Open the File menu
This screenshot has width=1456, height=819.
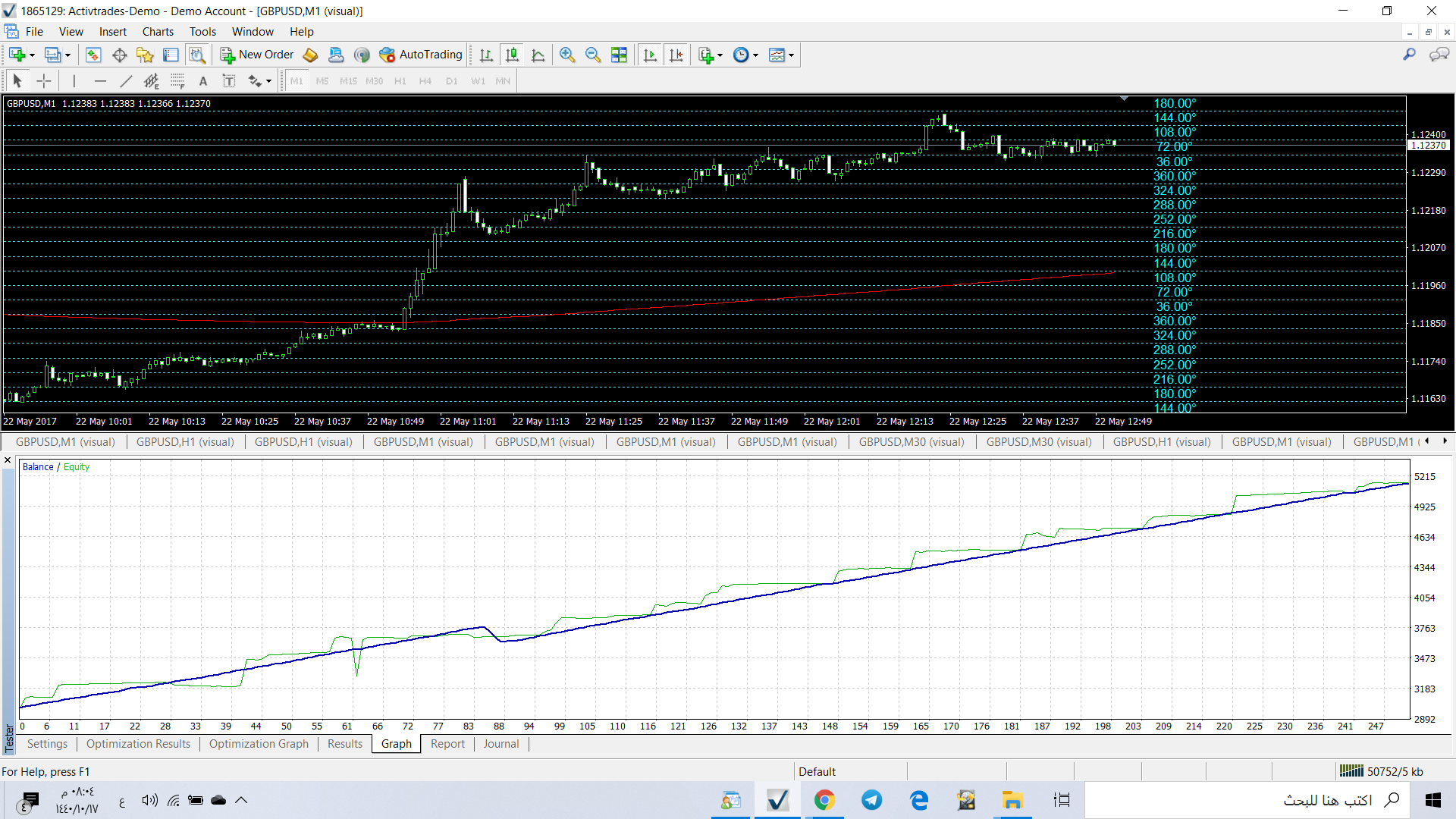tap(34, 32)
